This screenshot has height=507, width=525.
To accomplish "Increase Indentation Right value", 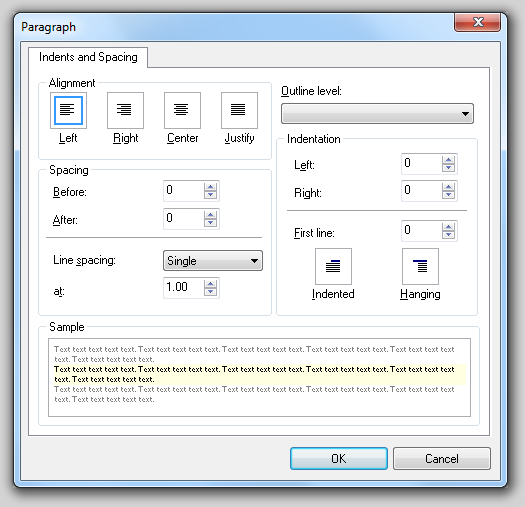I will (448, 187).
